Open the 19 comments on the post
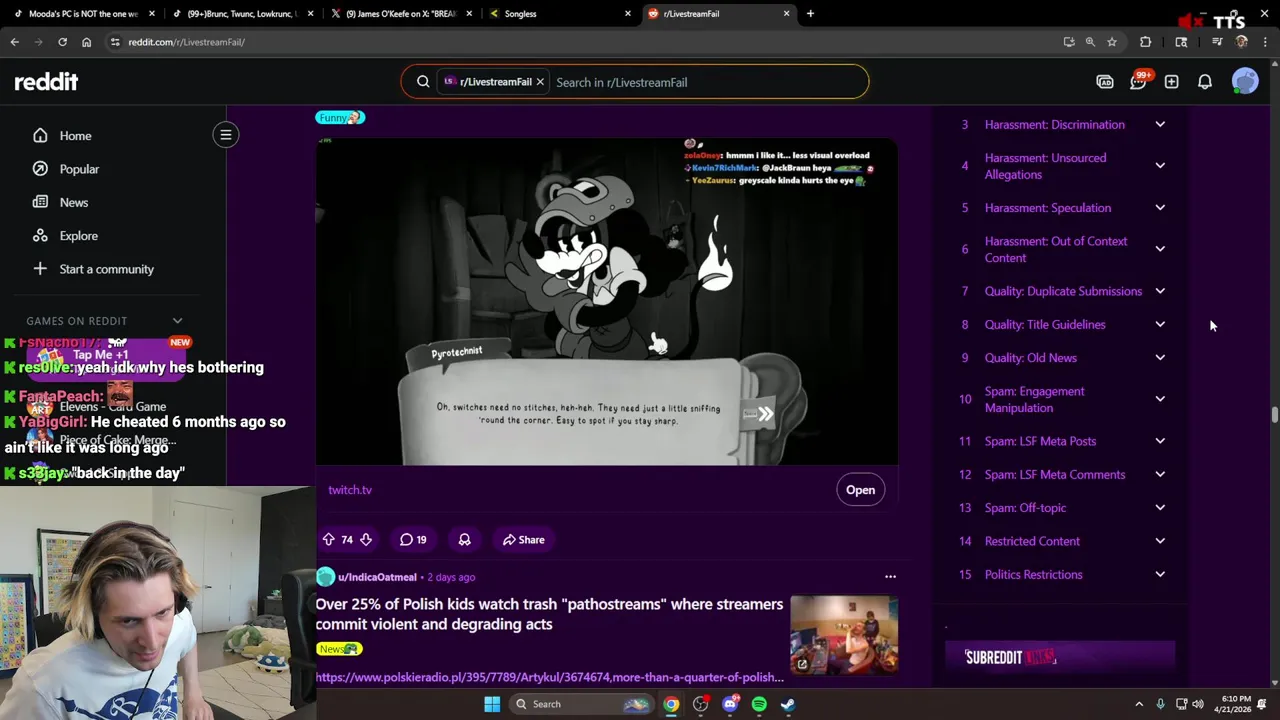This screenshot has height=720, width=1280. [413, 540]
